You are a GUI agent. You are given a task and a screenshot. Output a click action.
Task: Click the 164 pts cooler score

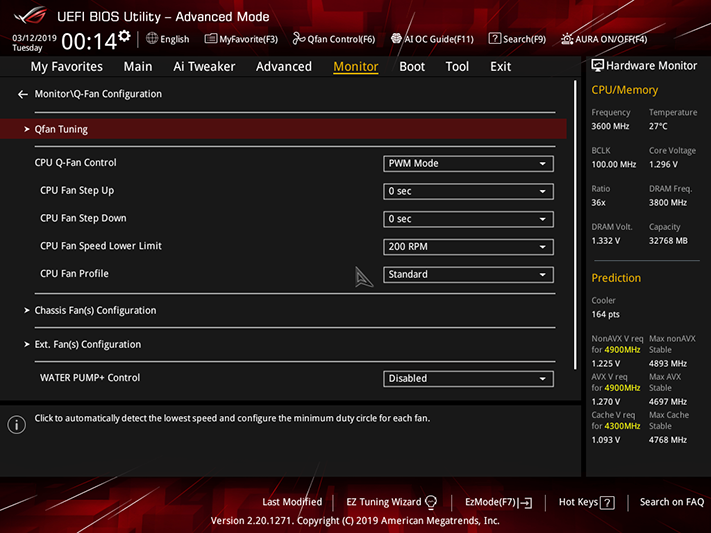click(x=605, y=314)
